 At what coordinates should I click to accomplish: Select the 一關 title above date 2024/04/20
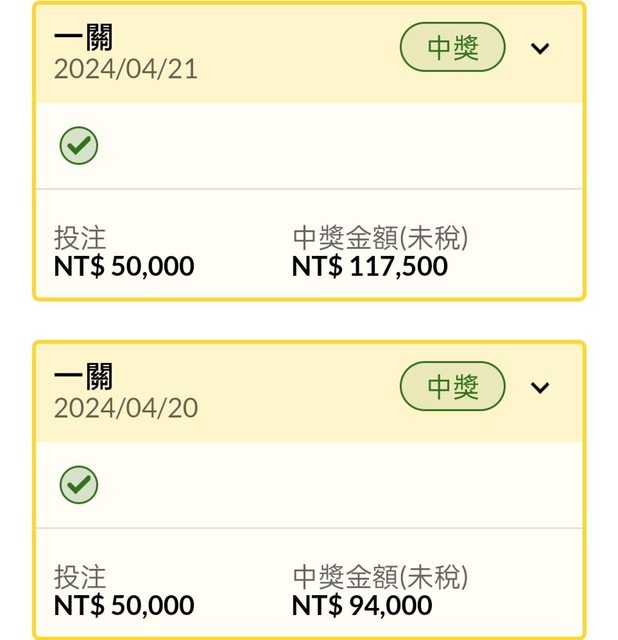point(83,377)
